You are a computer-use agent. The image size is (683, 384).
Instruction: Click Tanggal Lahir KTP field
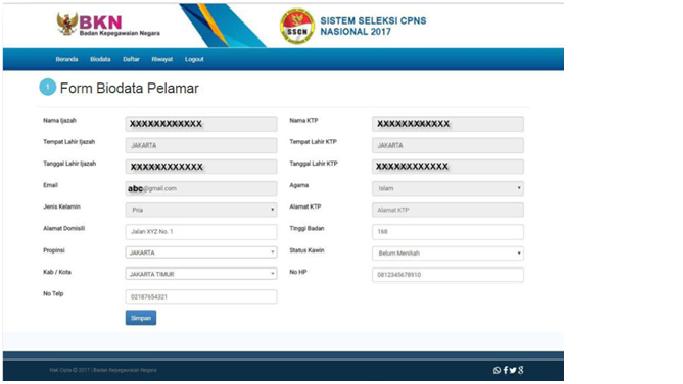(x=448, y=167)
